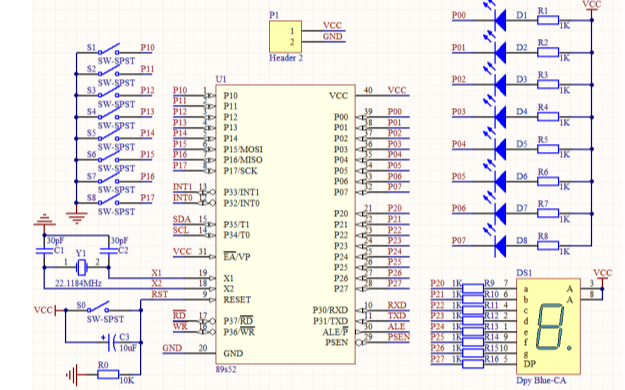Click switch S8 symbol
This screenshot has height=390, width=625.
[108, 200]
